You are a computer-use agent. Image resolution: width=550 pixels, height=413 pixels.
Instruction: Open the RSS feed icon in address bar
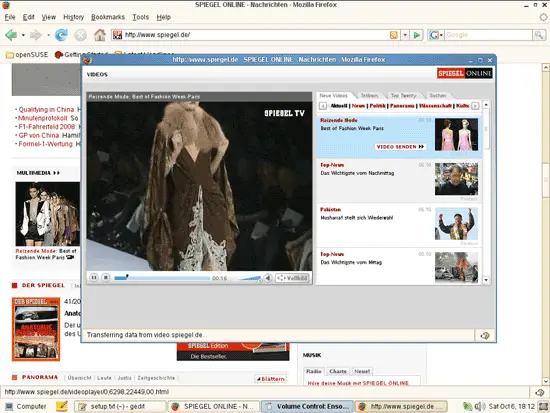coord(394,35)
